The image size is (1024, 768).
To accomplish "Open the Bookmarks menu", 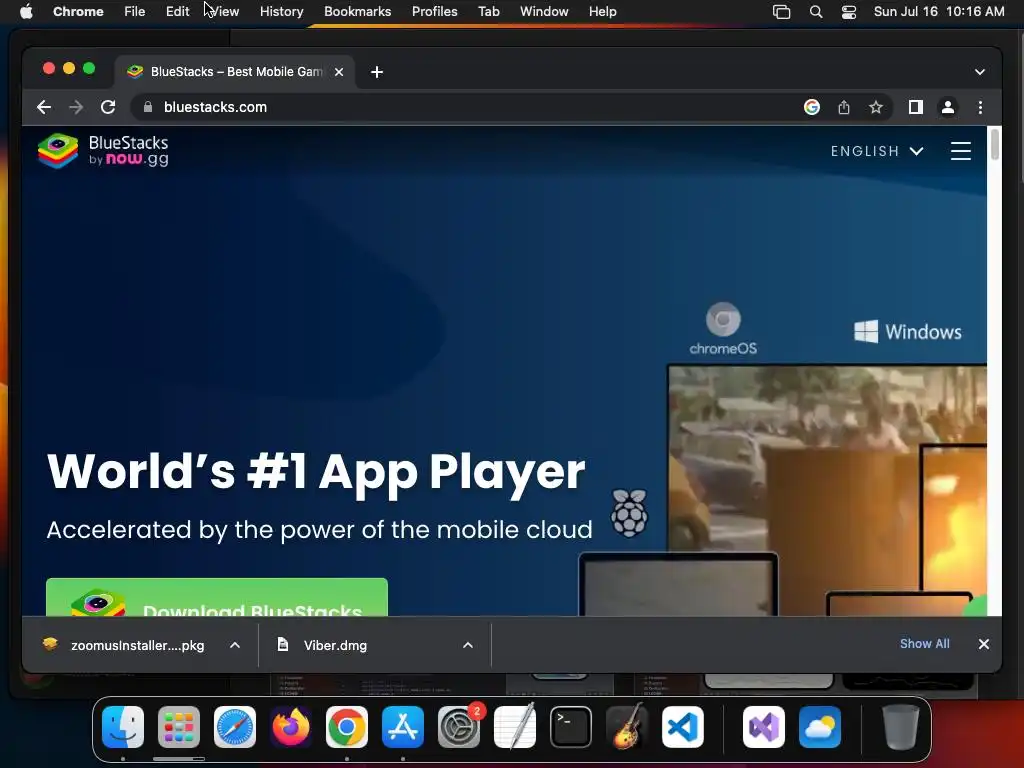I will point(358,12).
